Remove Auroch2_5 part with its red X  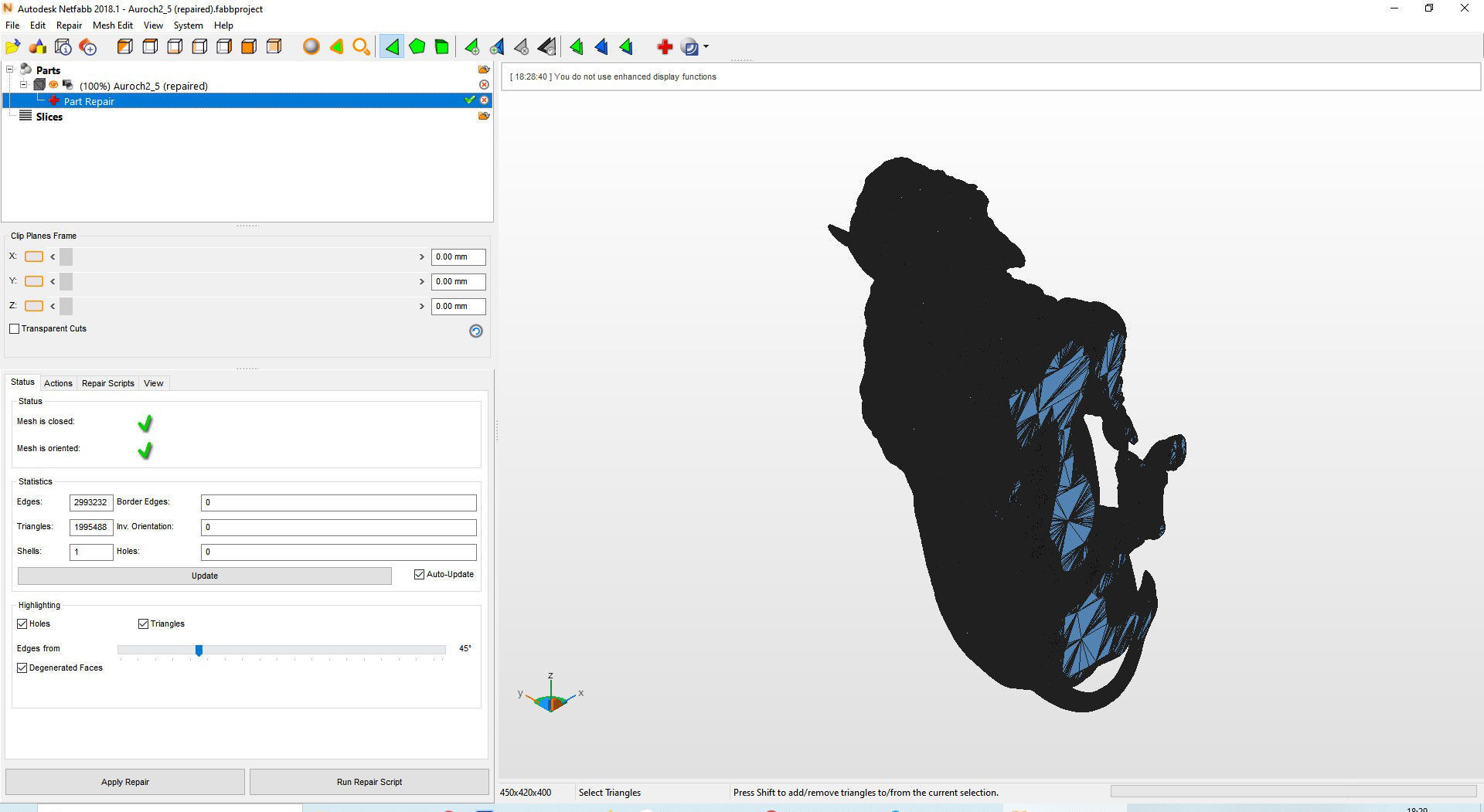click(485, 84)
